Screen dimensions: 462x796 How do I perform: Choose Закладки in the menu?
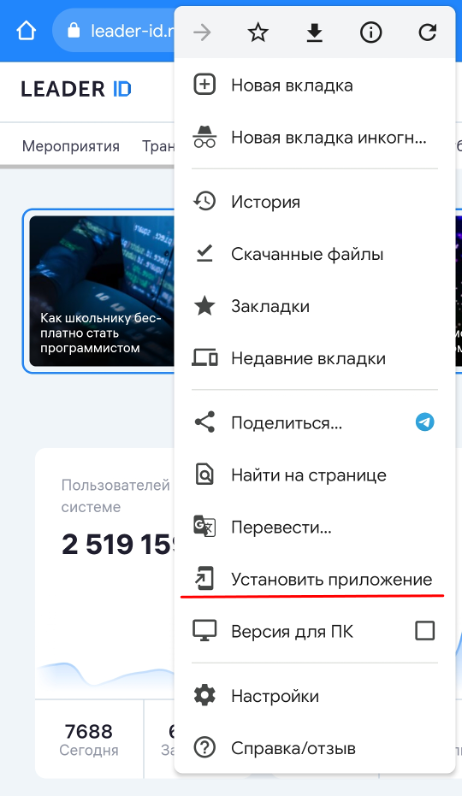315,306
